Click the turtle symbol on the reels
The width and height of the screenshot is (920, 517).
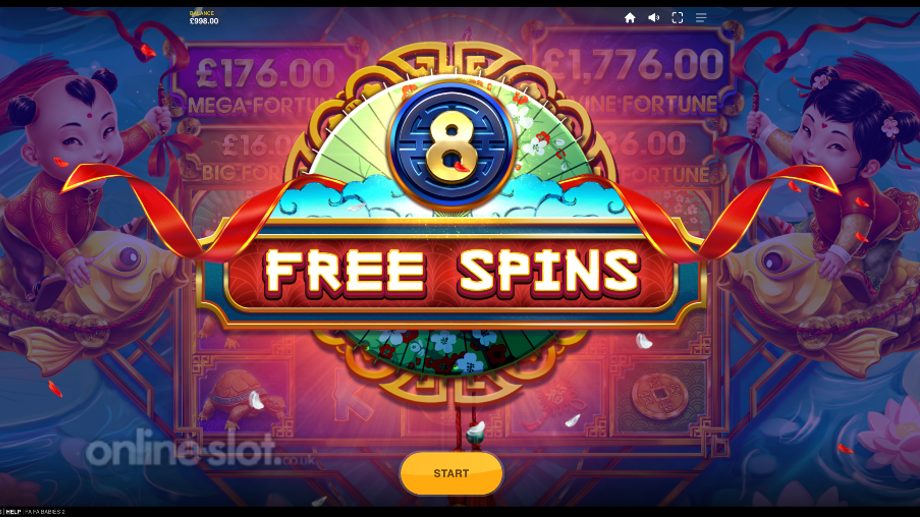click(242, 396)
